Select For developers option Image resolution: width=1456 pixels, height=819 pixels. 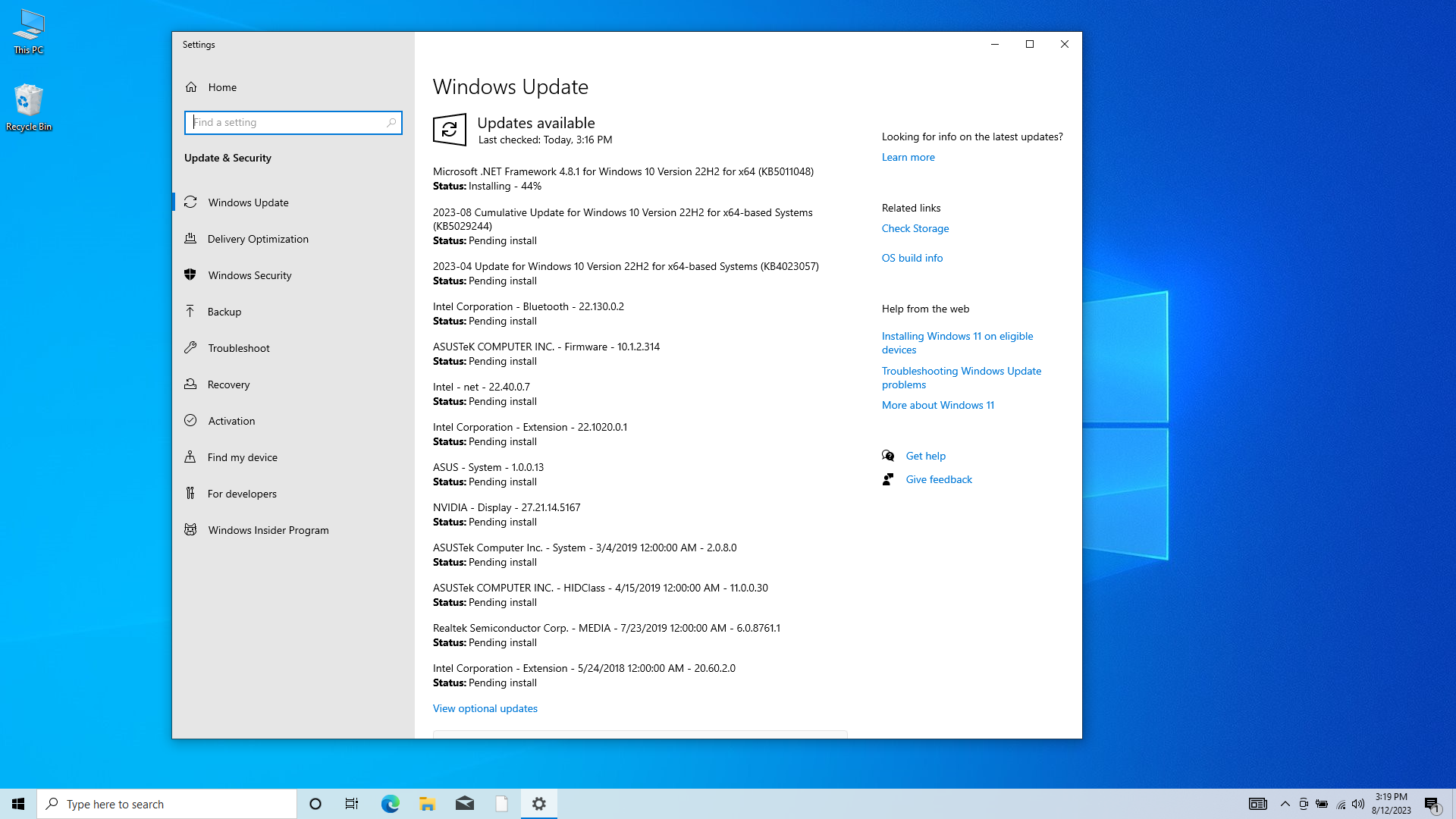[242, 494]
